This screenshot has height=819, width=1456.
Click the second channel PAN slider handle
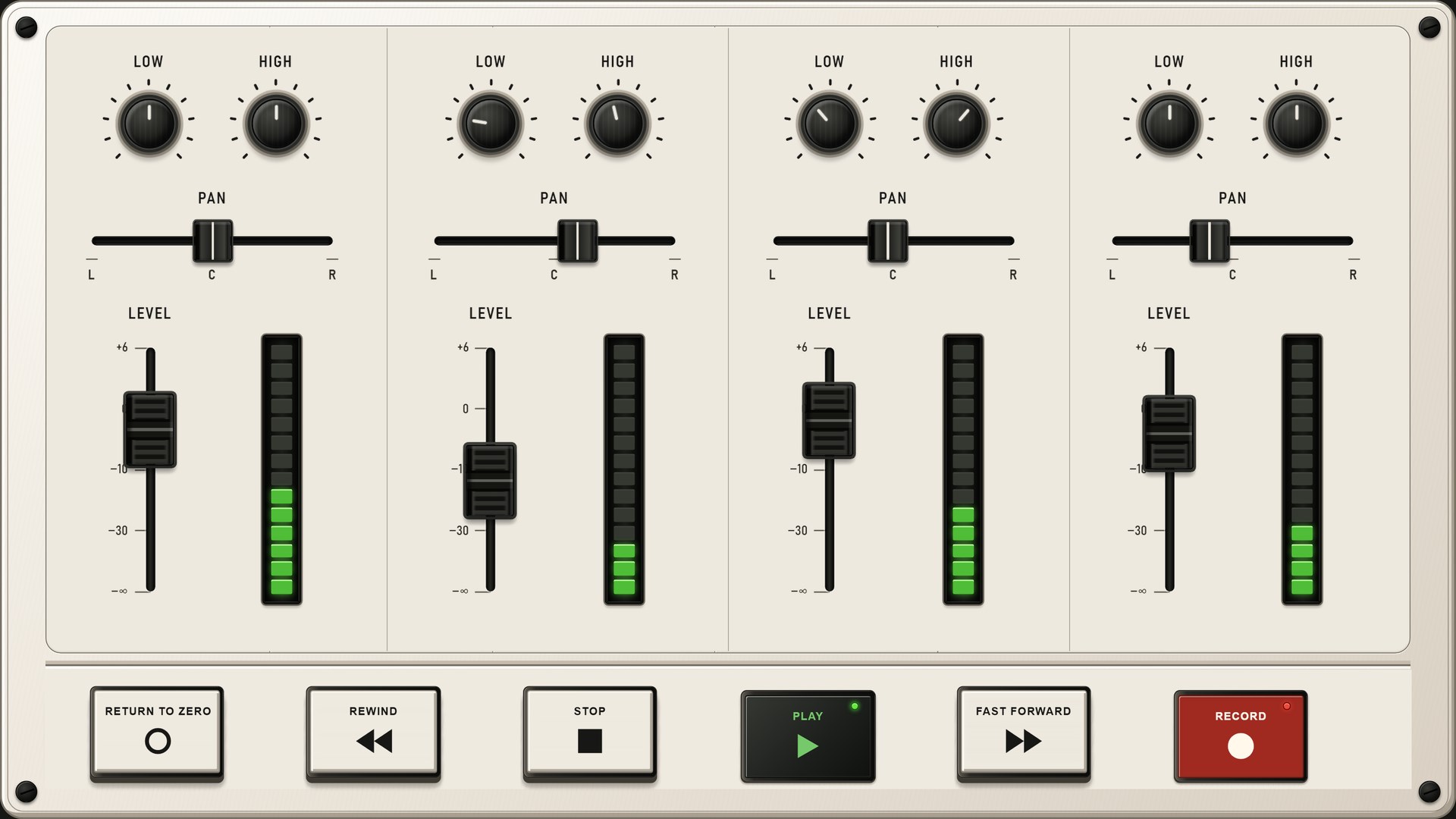577,241
